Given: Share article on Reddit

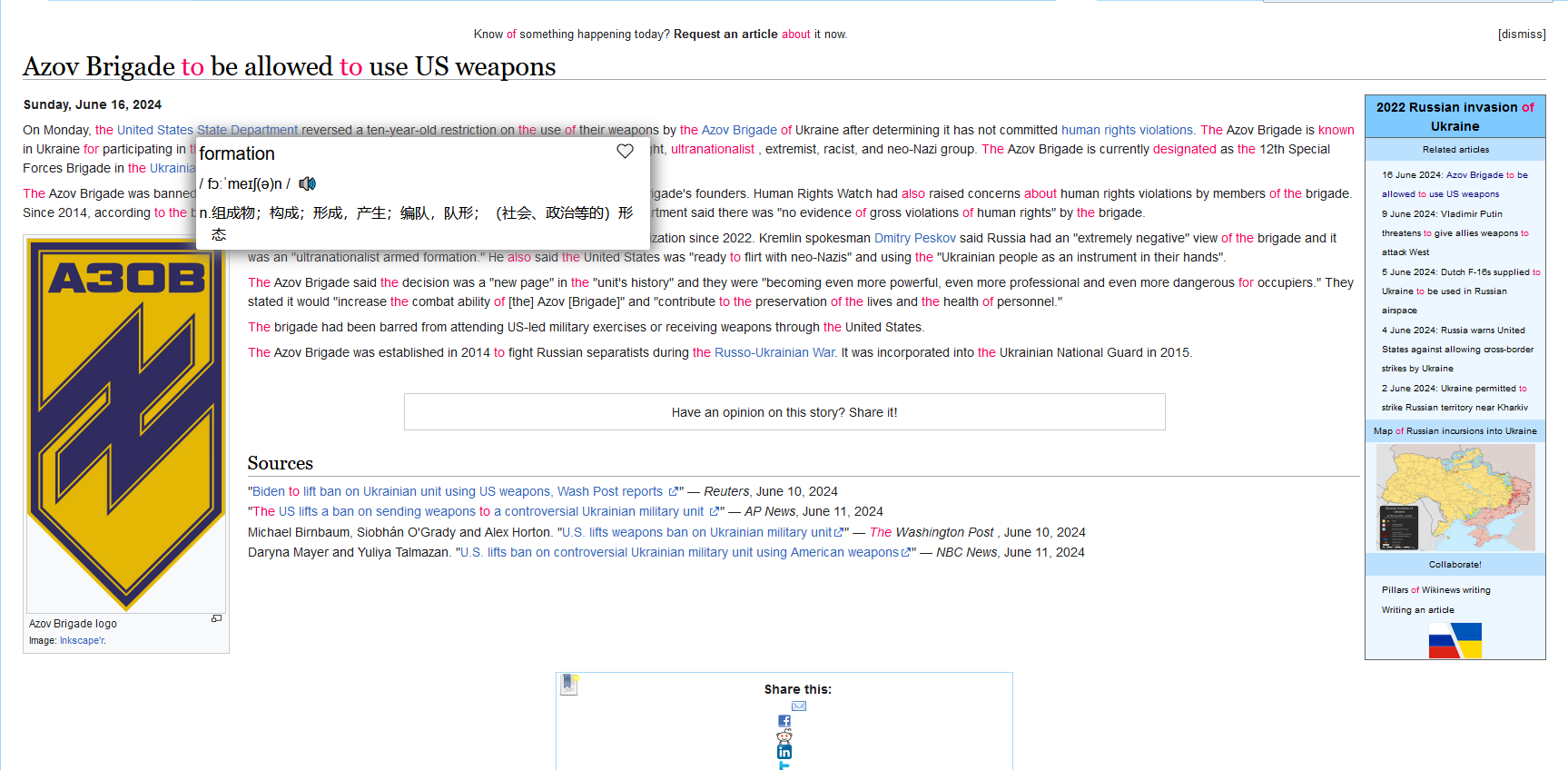Looking at the screenshot, I should tap(784, 736).
